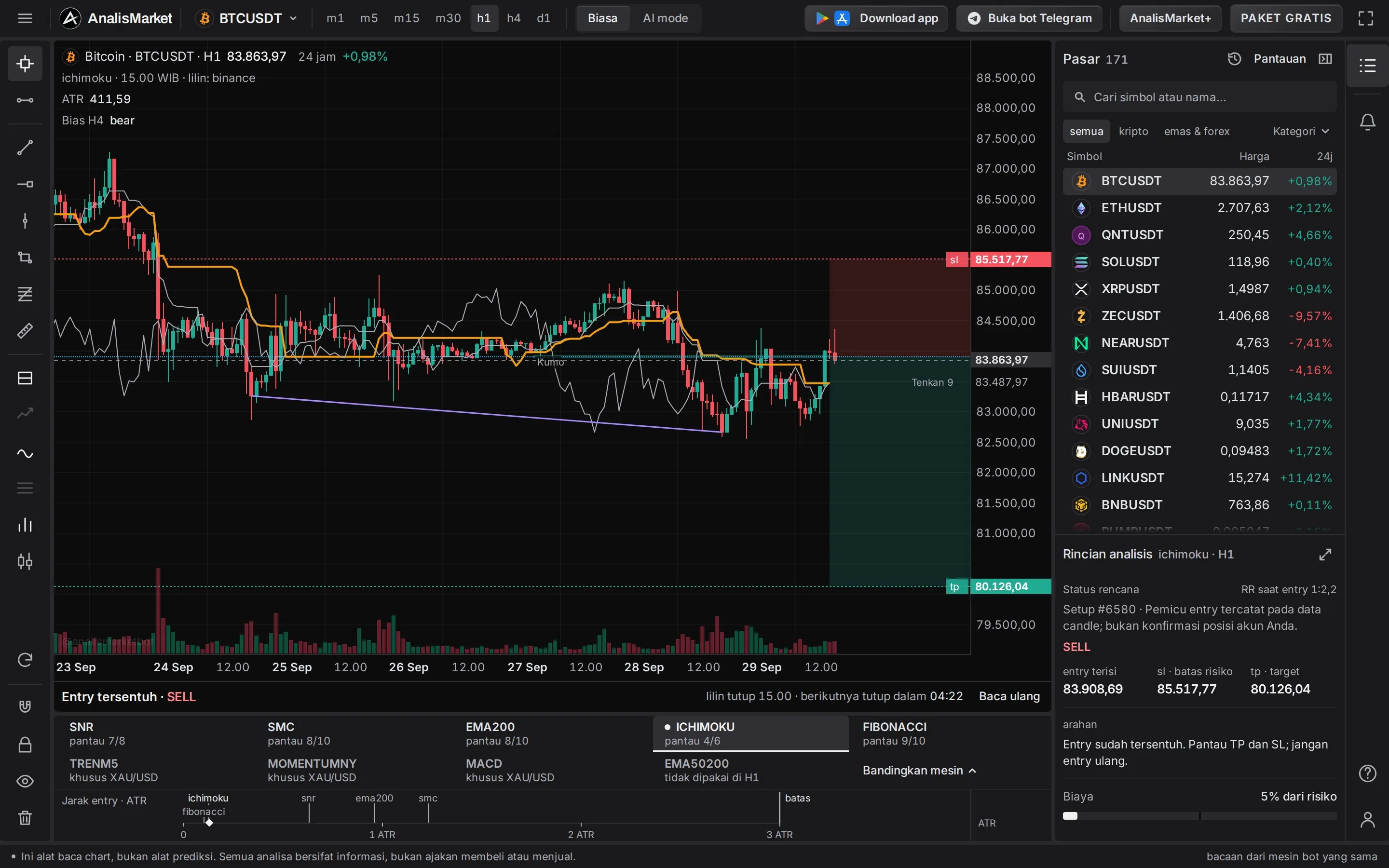Click the trash delete drawings icon

[25, 818]
